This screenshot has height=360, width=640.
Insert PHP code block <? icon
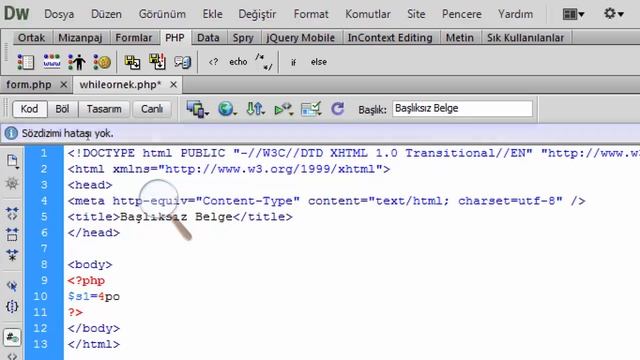coord(213,62)
